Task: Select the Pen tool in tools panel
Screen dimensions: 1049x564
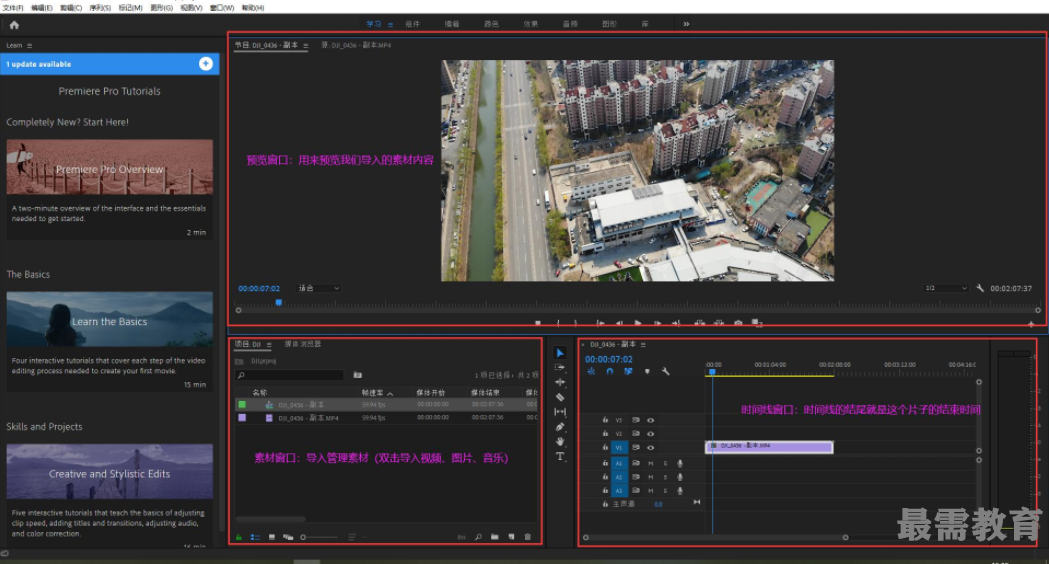Action: (560, 427)
